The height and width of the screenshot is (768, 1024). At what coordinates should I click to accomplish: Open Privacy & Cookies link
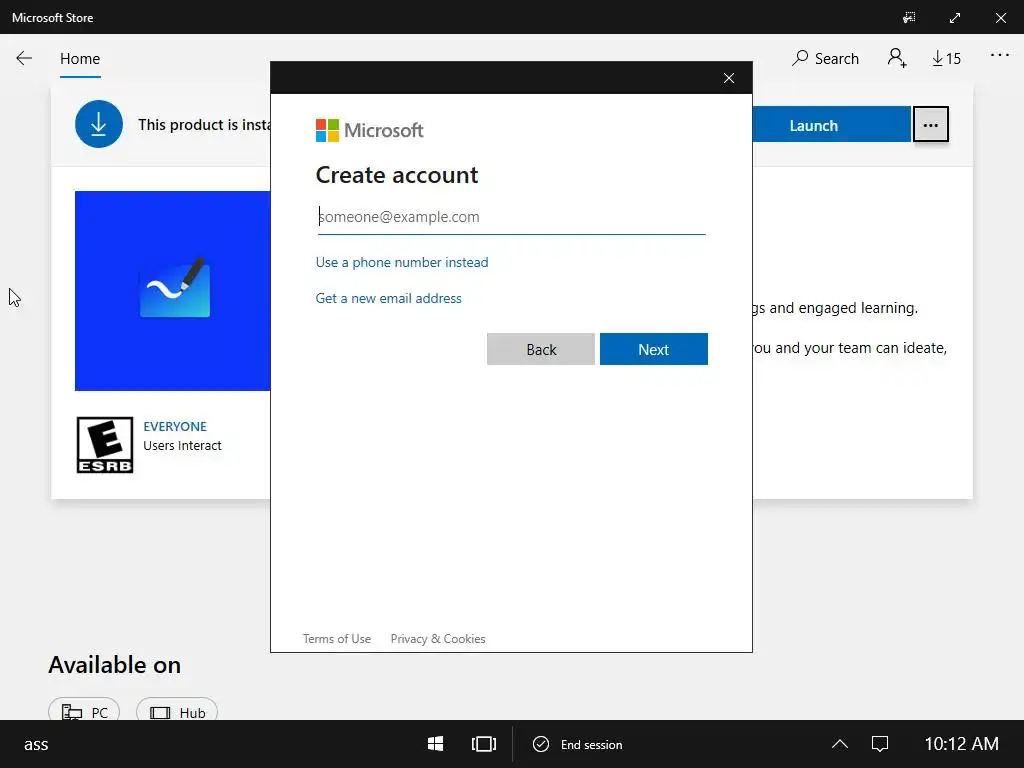point(438,639)
